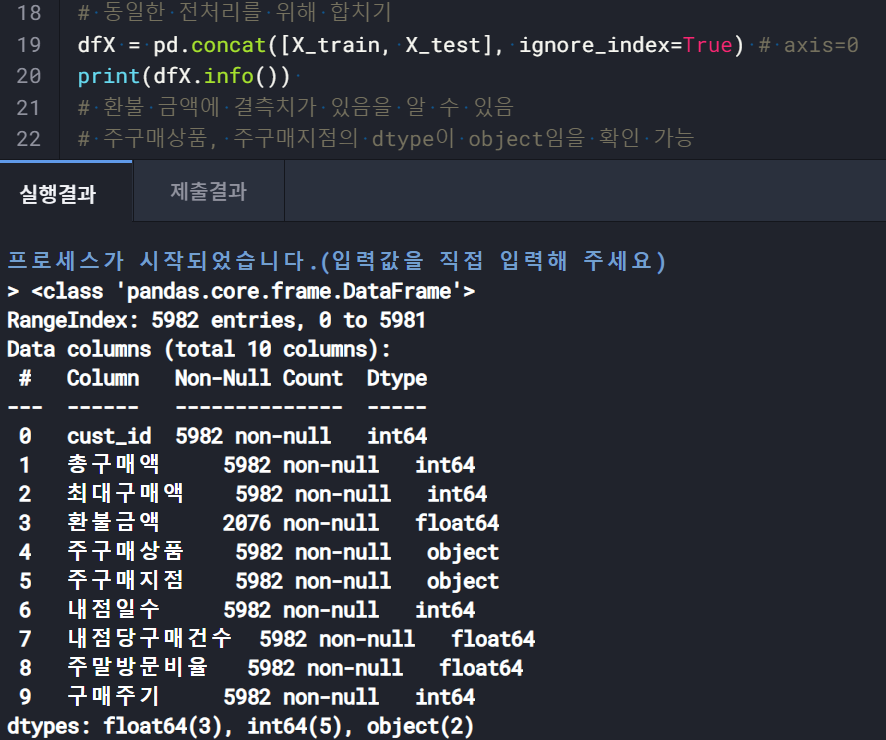The height and width of the screenshot is (740, 886).
Task: Click the 'Dtype' column header
Action: (x=397, y=378)
